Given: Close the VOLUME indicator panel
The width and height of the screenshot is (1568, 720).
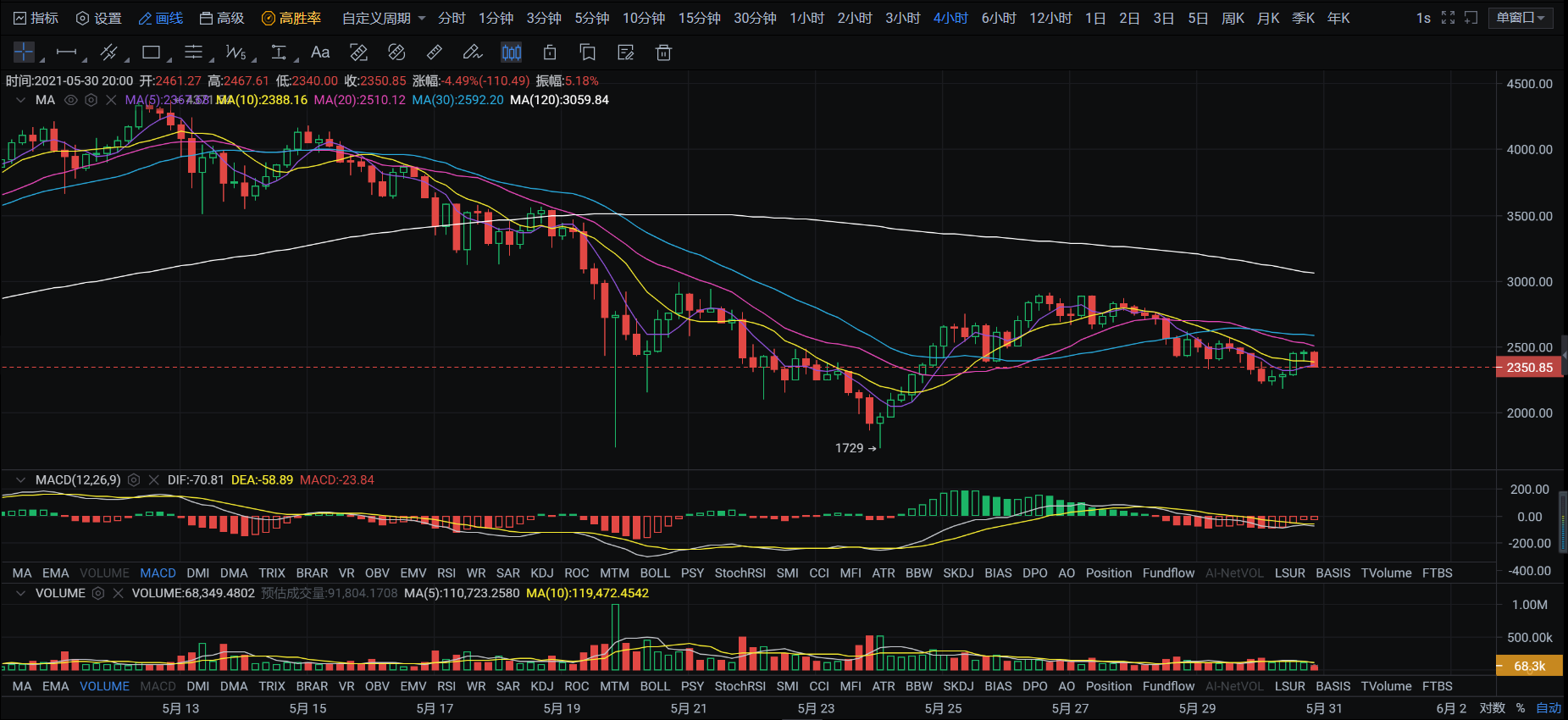Looking at the screenshot, I should point(118,593).
